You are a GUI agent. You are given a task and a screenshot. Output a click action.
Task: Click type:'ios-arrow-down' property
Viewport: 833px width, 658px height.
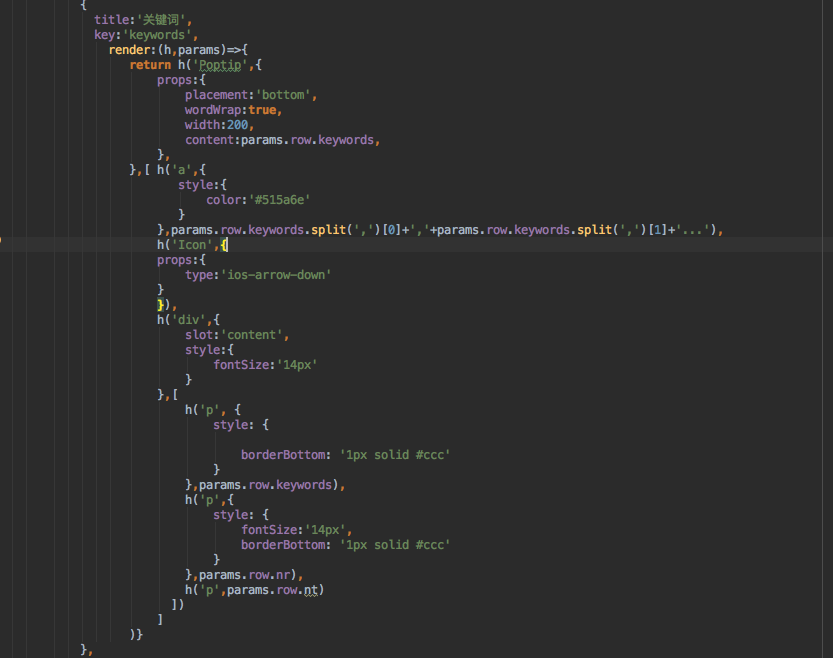(258, 275)
